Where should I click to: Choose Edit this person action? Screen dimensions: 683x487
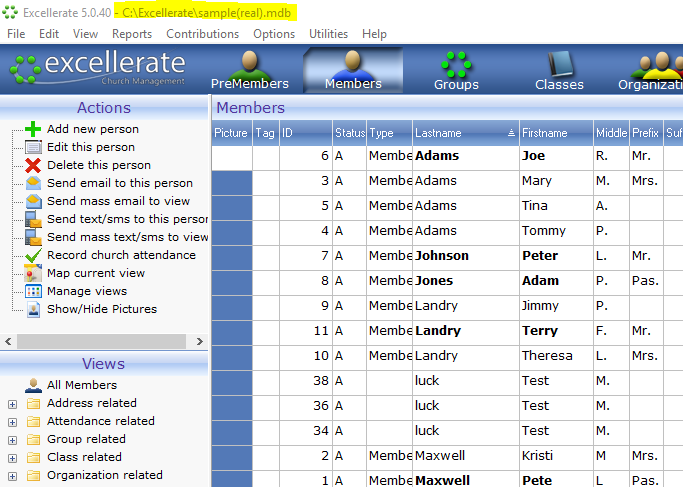point(91,147)
